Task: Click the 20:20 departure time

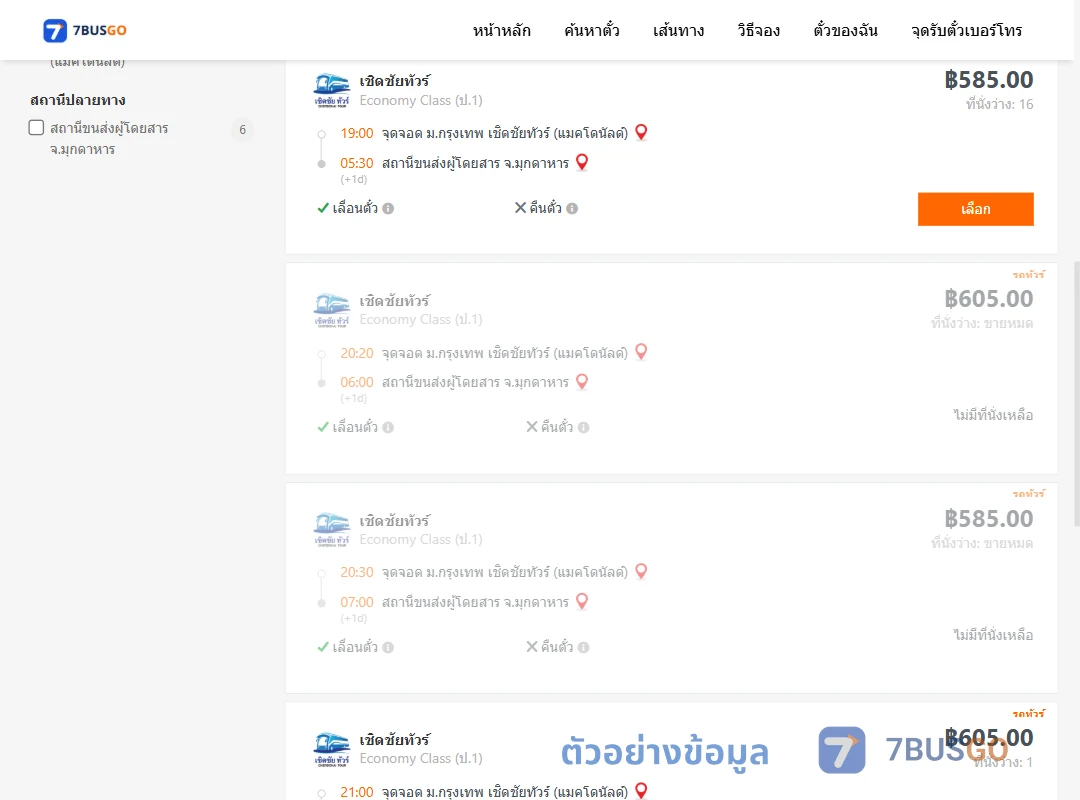Action: pyautogui.click(x=357, y=353)
